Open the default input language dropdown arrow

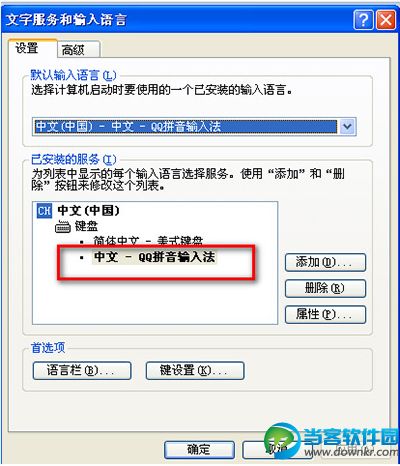[x=347, y=127]
